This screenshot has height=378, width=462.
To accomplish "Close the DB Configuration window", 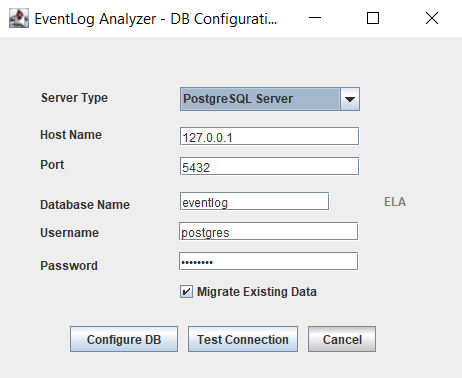I will (432, 18).
